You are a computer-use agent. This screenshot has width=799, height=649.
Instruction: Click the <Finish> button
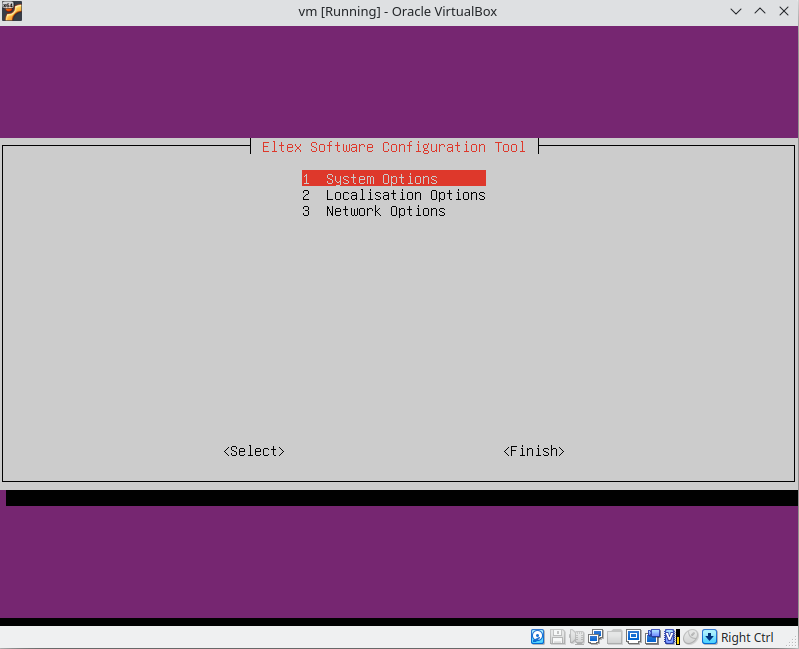(534, 451)
